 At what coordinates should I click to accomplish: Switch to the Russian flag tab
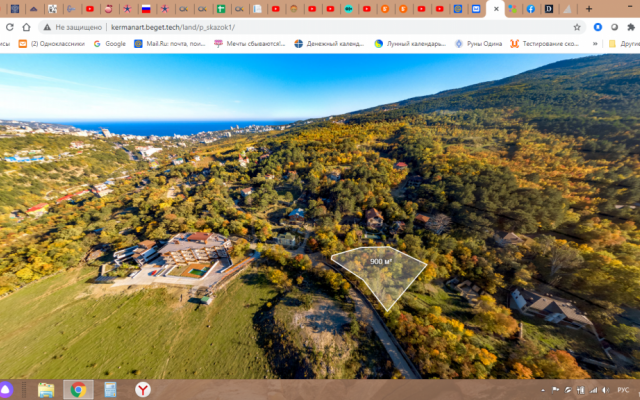(146, 9)
